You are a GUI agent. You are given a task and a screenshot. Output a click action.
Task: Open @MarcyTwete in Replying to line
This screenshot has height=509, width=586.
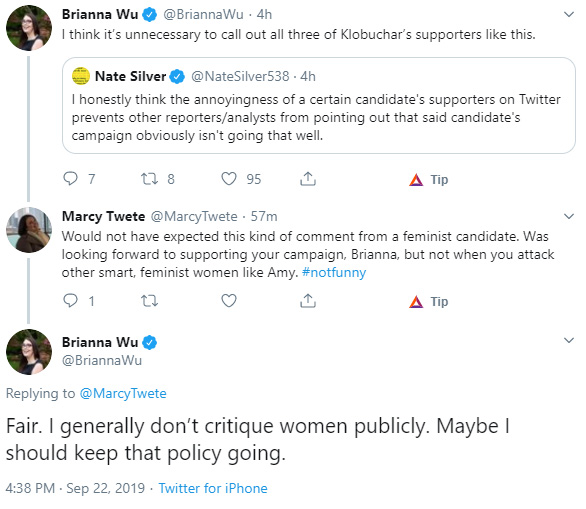click(123, 393)
